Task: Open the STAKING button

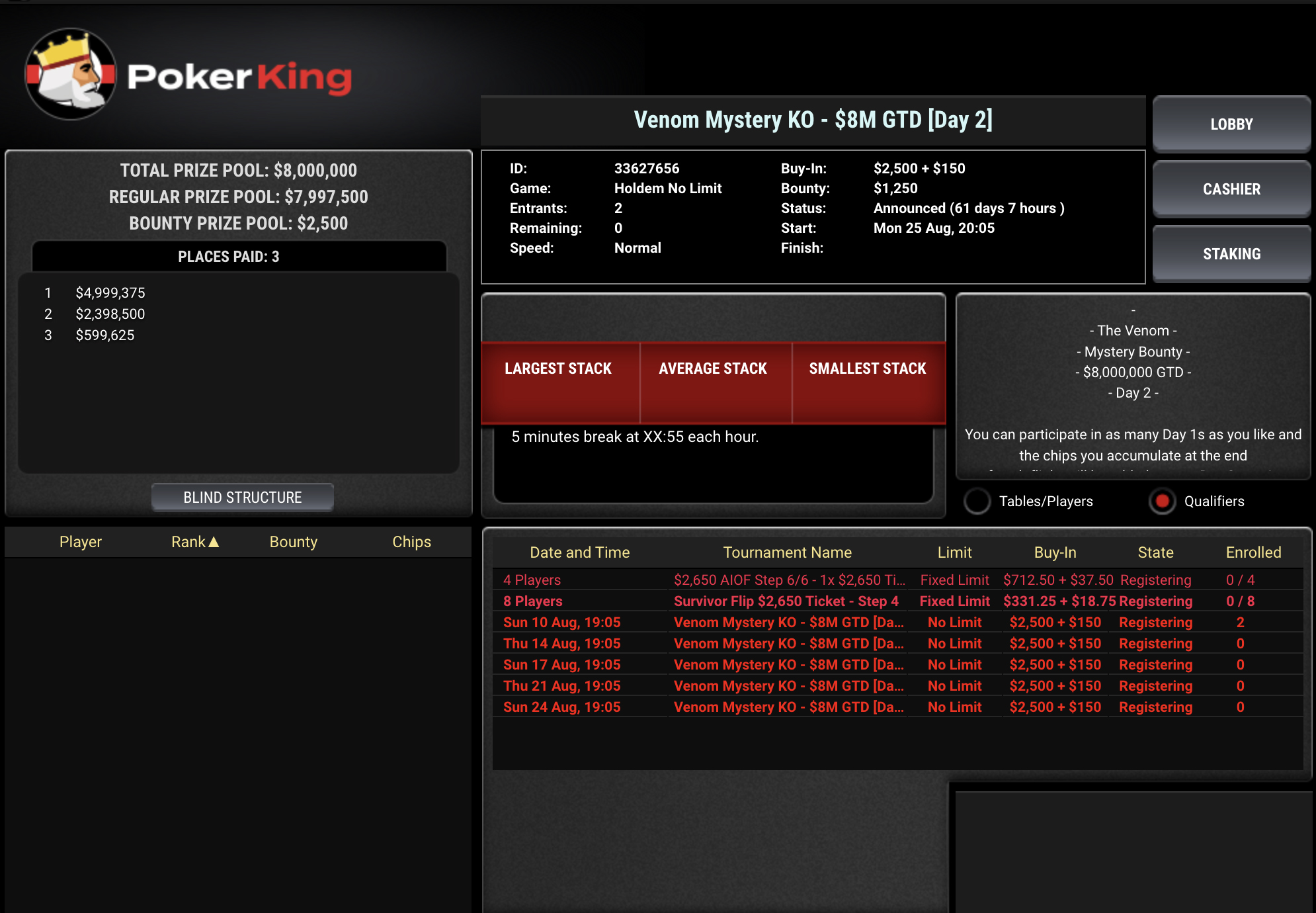Action: [x=1231, y=254]
